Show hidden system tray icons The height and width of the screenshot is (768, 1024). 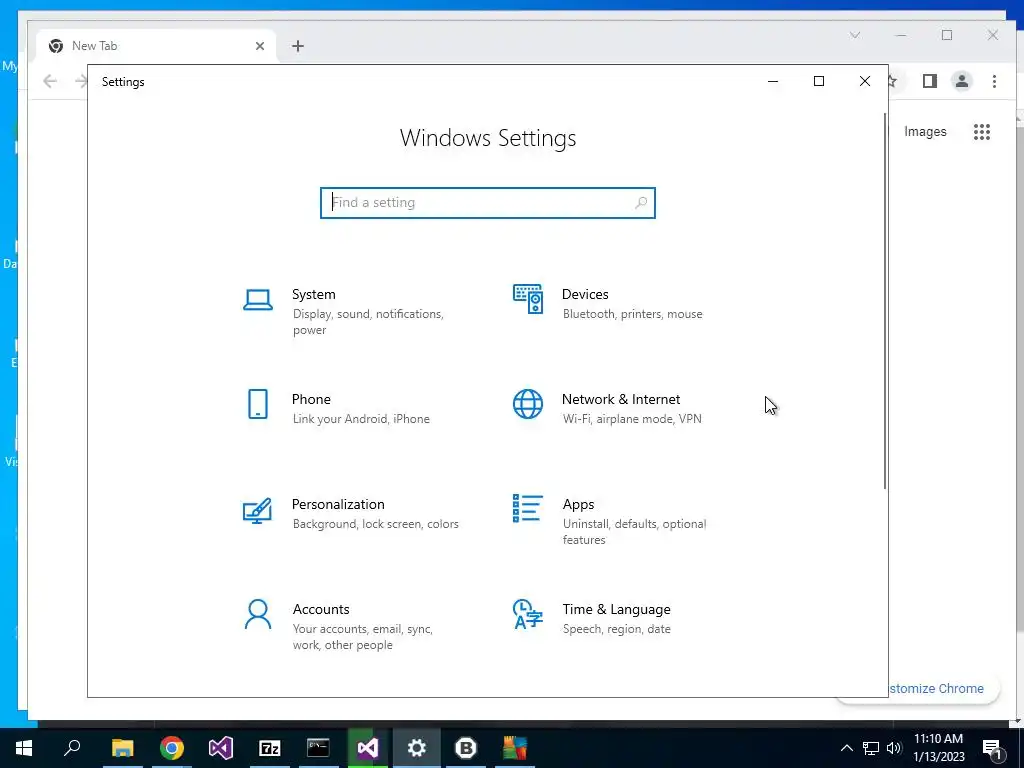click(846, 748)
